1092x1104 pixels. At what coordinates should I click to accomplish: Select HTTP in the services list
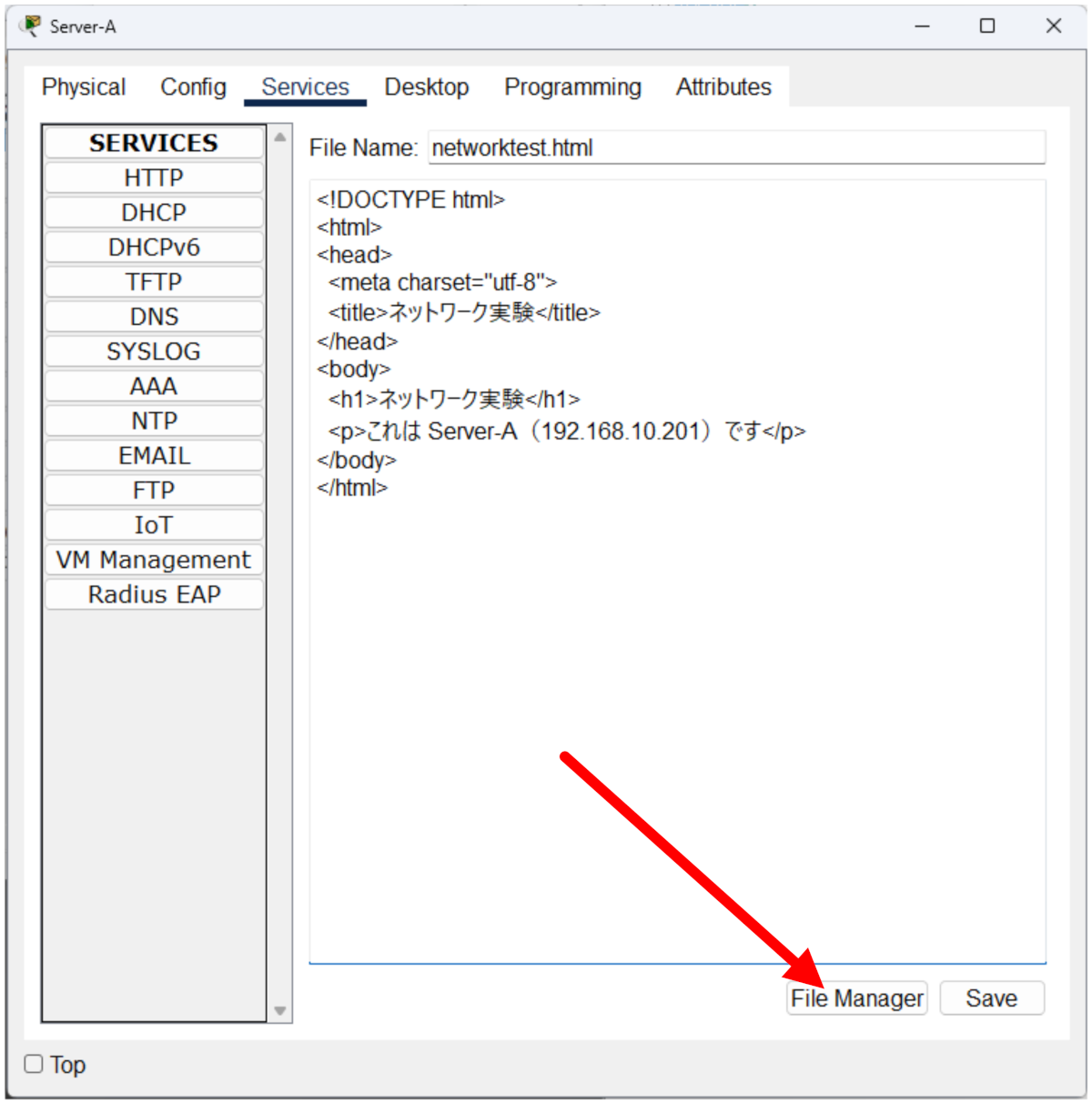(x=154, y=177)
